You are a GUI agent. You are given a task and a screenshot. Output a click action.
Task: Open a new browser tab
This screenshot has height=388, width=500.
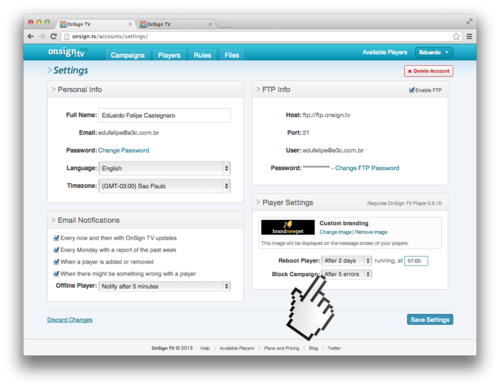pyautogui.click(x=224, y=24)
